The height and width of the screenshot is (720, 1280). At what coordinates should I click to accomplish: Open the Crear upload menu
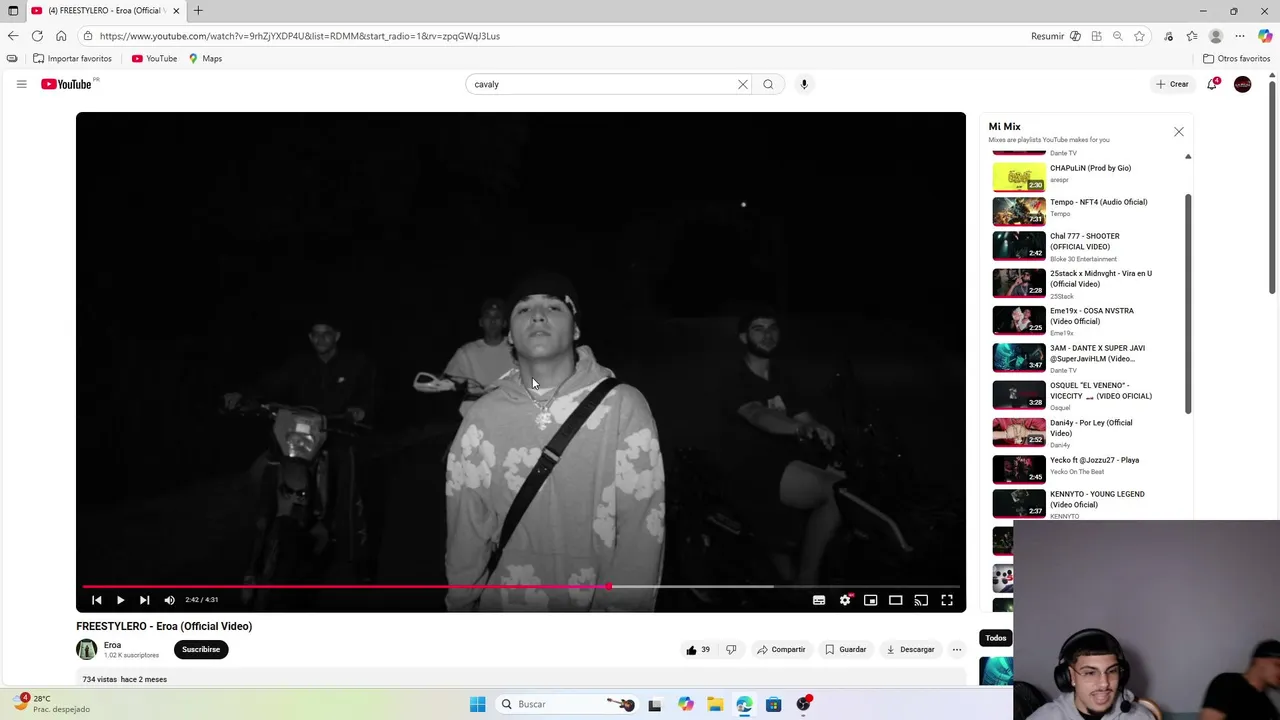(x=1173, y=84)
